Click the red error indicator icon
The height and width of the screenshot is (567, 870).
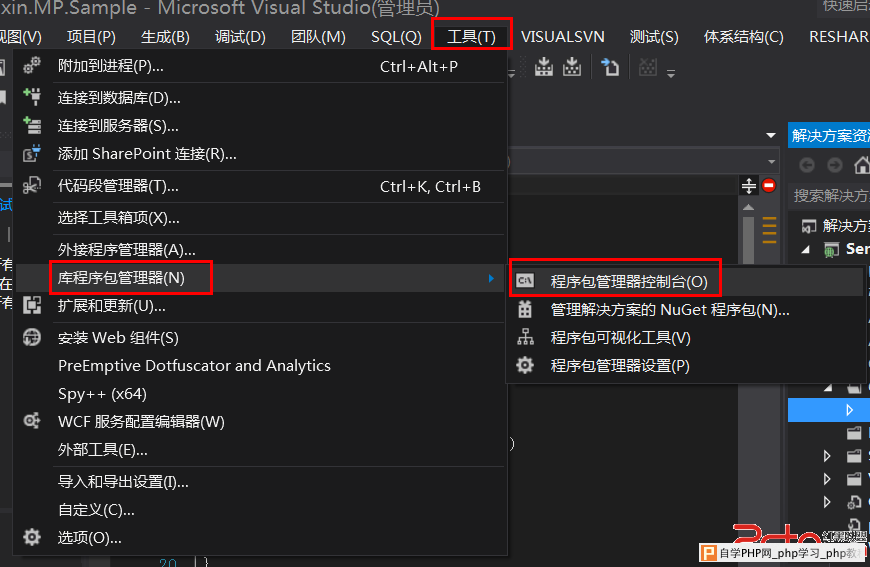[x=769, y=185]
